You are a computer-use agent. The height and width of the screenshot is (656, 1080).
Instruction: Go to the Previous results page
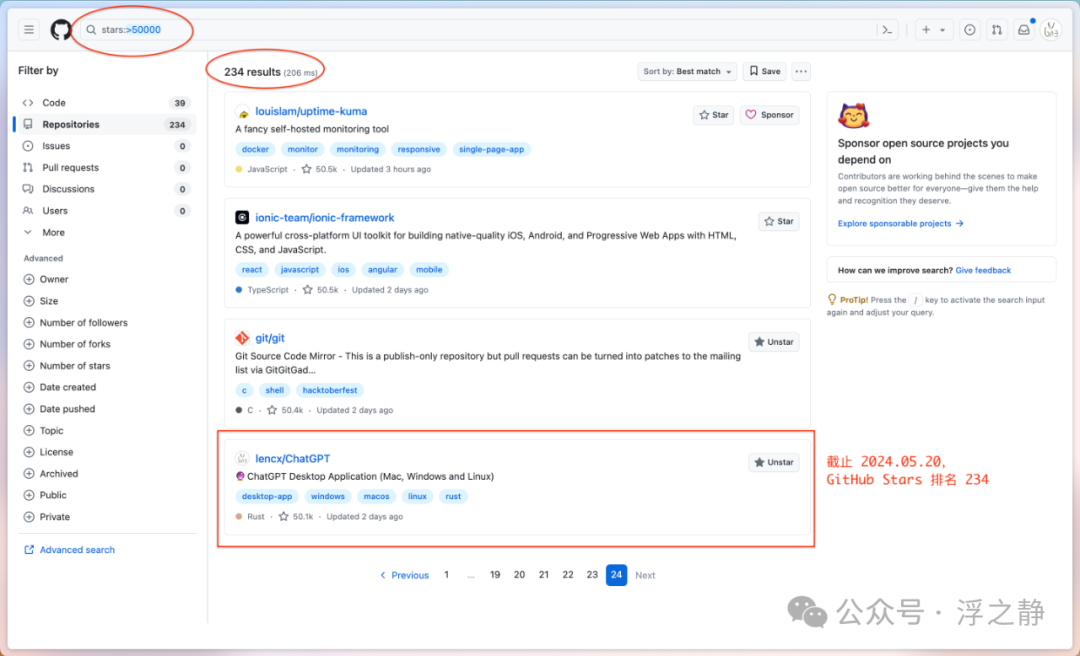[x=404, y=575]
